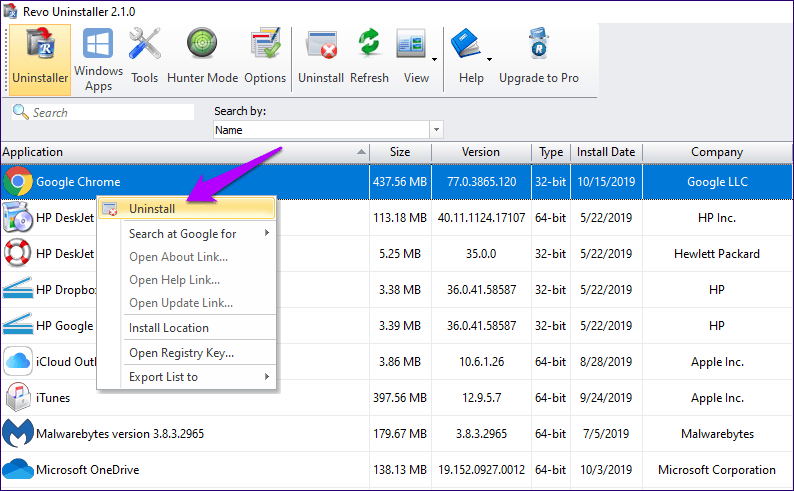794x491 pixels.
Task: Expand Export List to submenu
Action: [267, 377]
